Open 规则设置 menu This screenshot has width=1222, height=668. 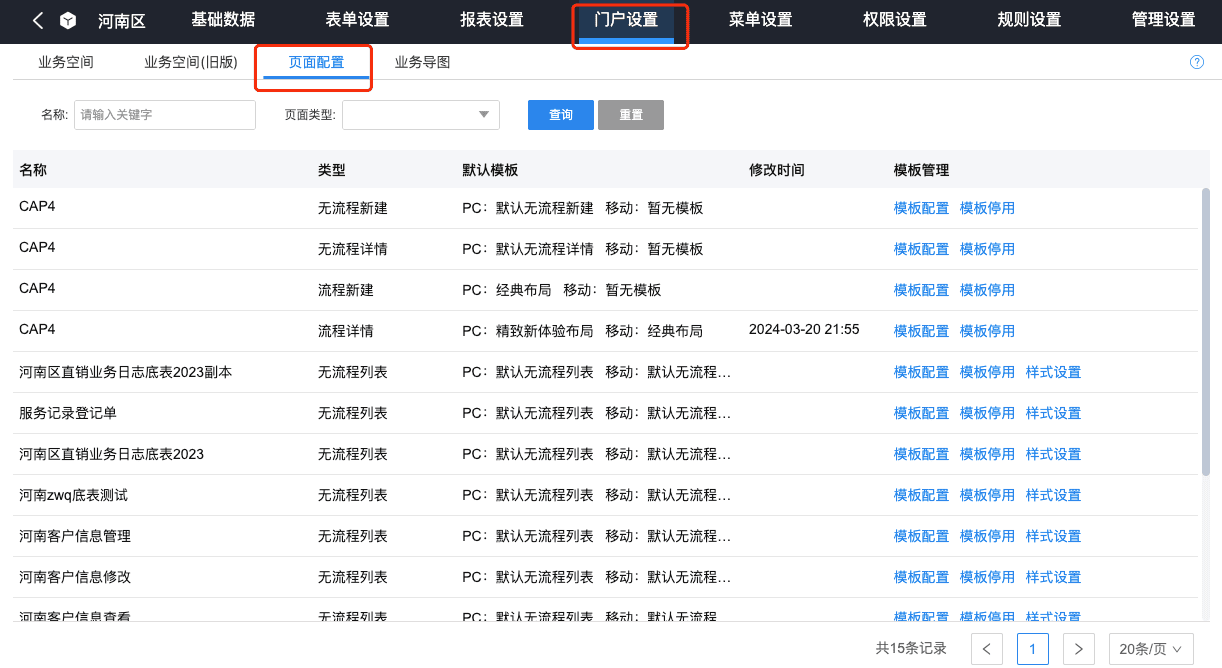[1029, 20]
